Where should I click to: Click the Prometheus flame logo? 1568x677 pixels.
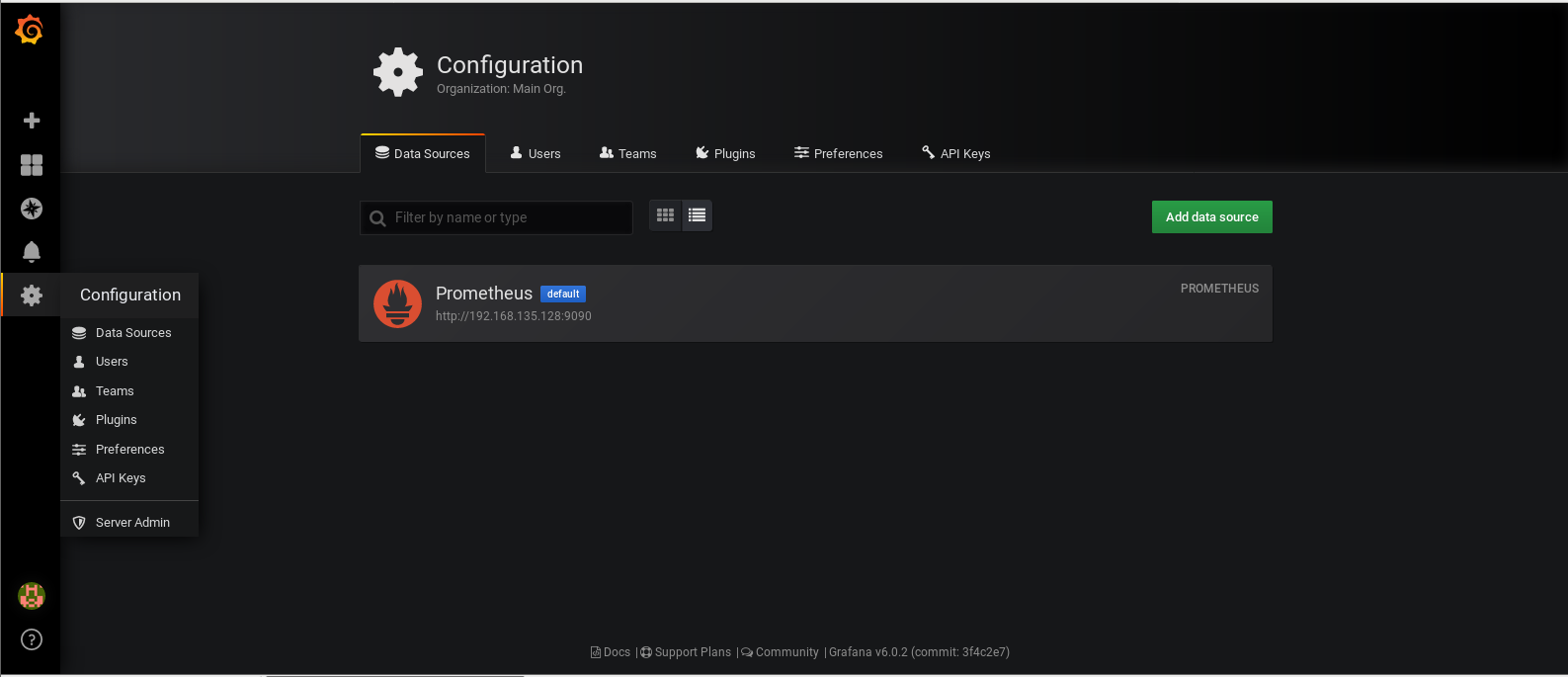click(x=397, y=303)
